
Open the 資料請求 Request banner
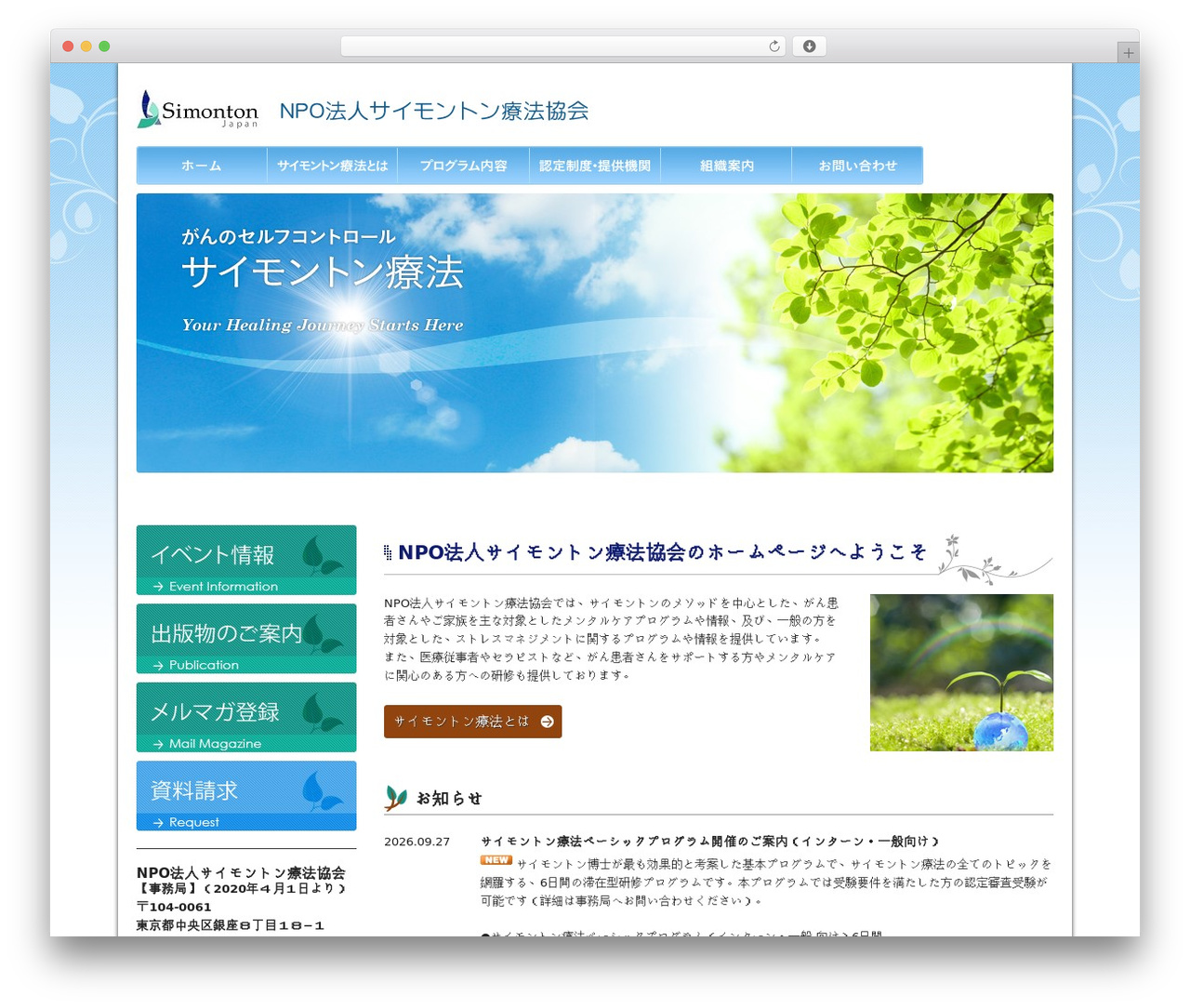pyautogui.click(x=246, y=796)
